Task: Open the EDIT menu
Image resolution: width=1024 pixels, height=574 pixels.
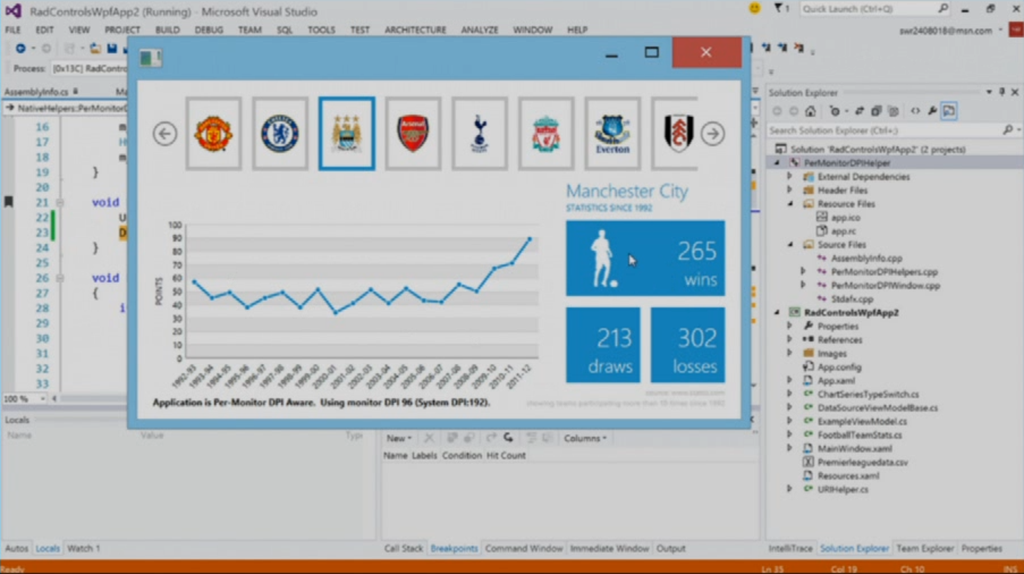Action: (44, 30)
